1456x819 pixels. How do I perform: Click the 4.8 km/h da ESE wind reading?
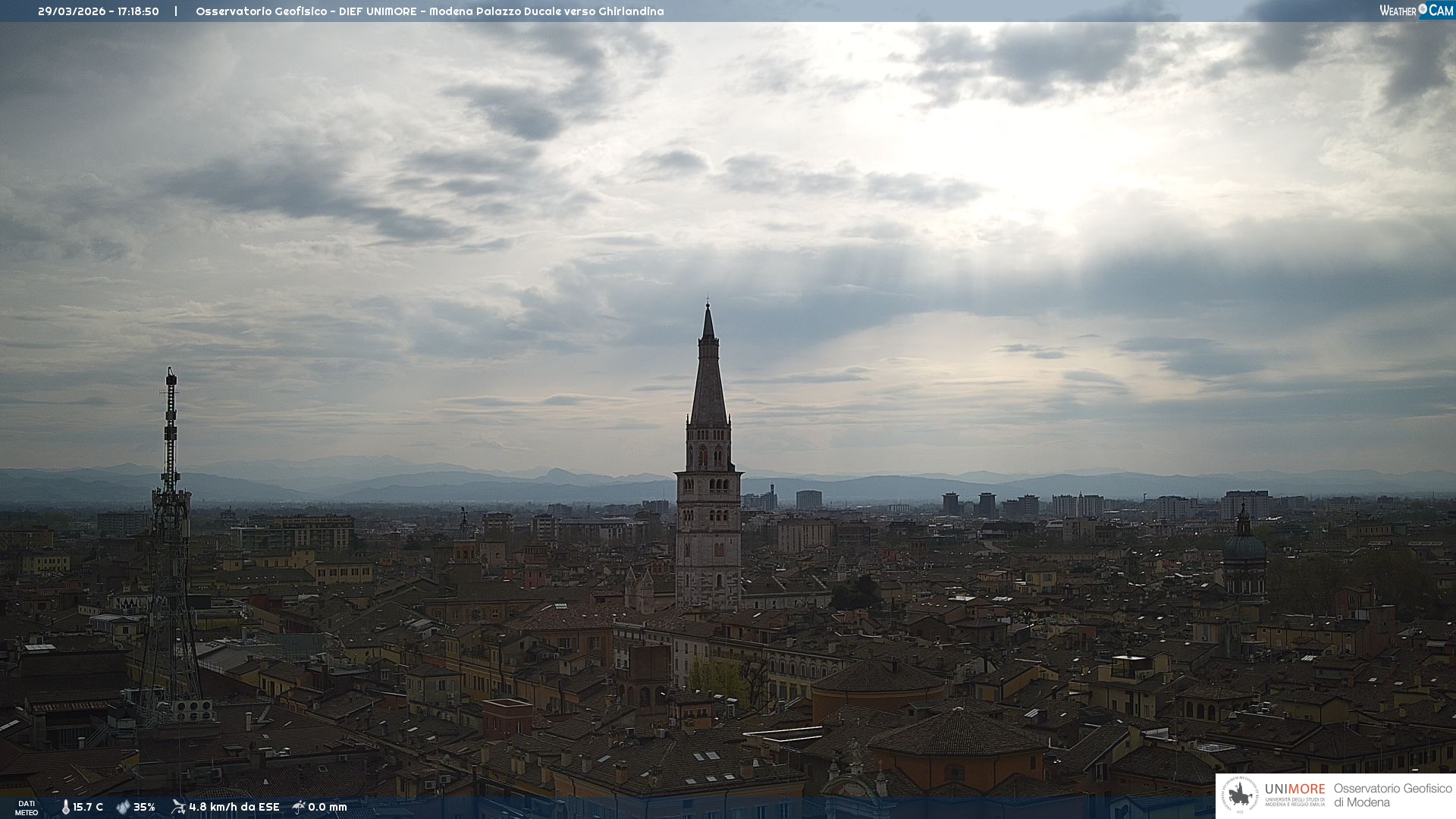pyautogui.click(x=234, y=808)
